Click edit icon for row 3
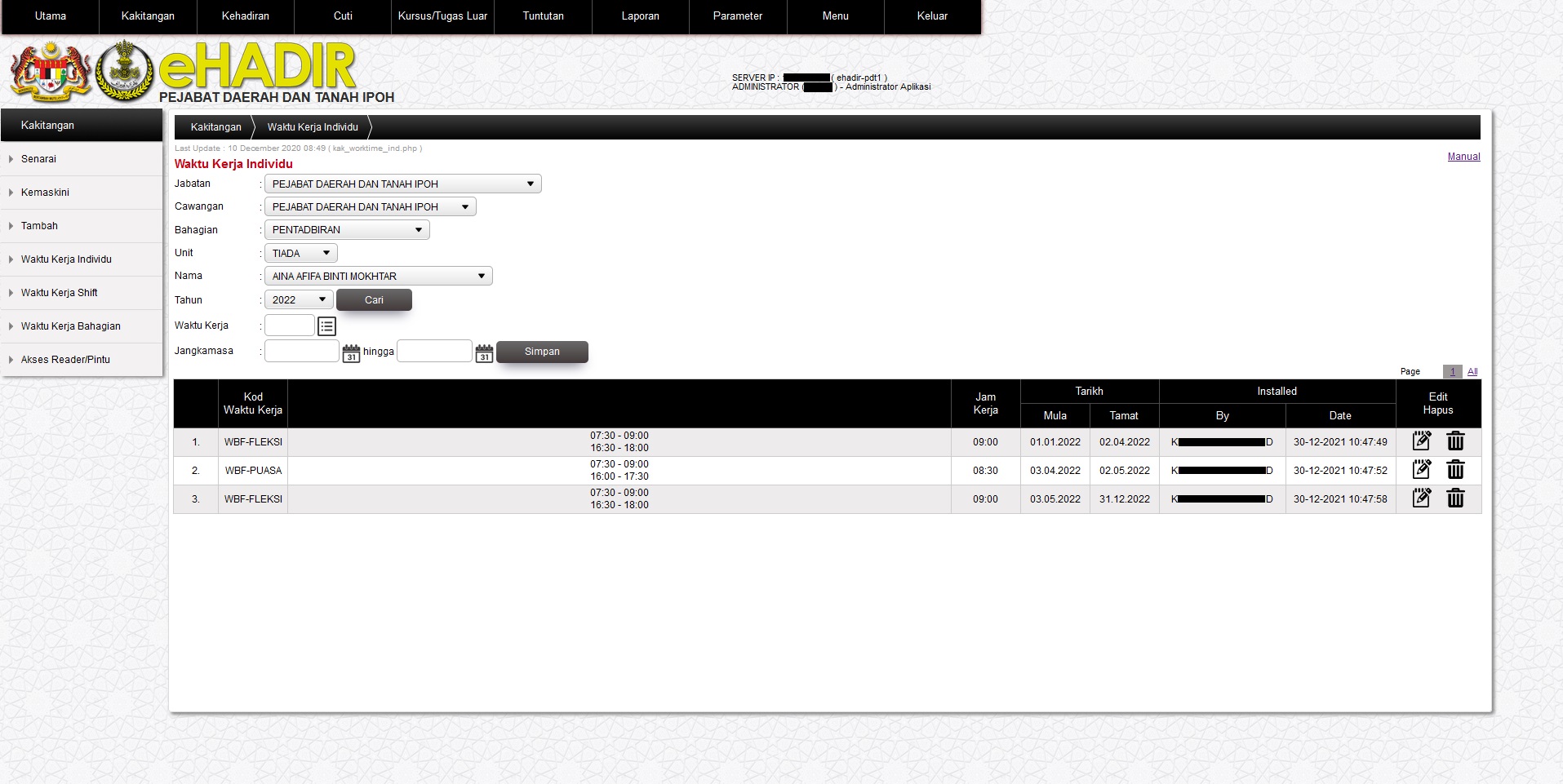 [1421, 498]
